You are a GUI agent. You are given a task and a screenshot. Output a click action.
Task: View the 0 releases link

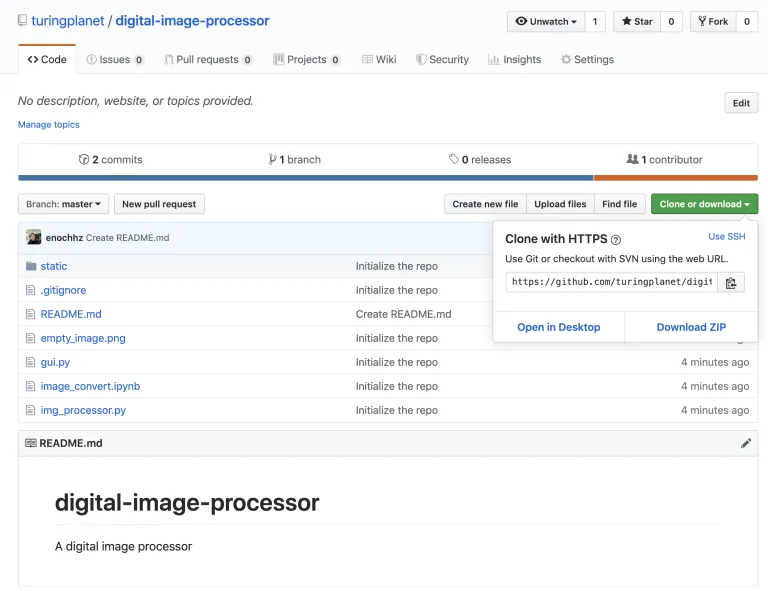pyautogui.click(x=480, y=160)
